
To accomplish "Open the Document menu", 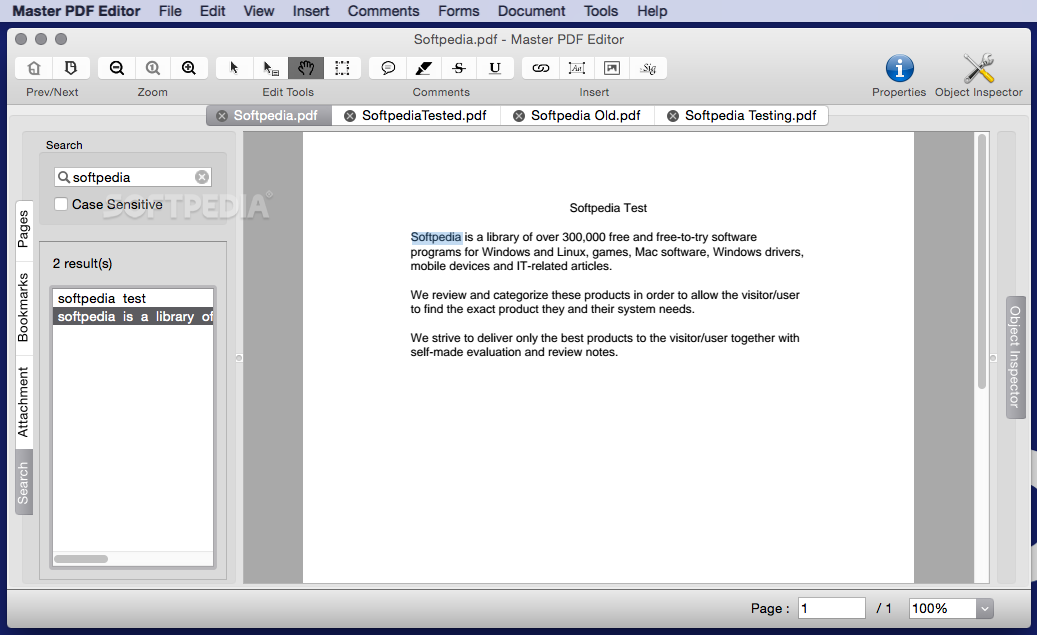I will coord(532,11).
